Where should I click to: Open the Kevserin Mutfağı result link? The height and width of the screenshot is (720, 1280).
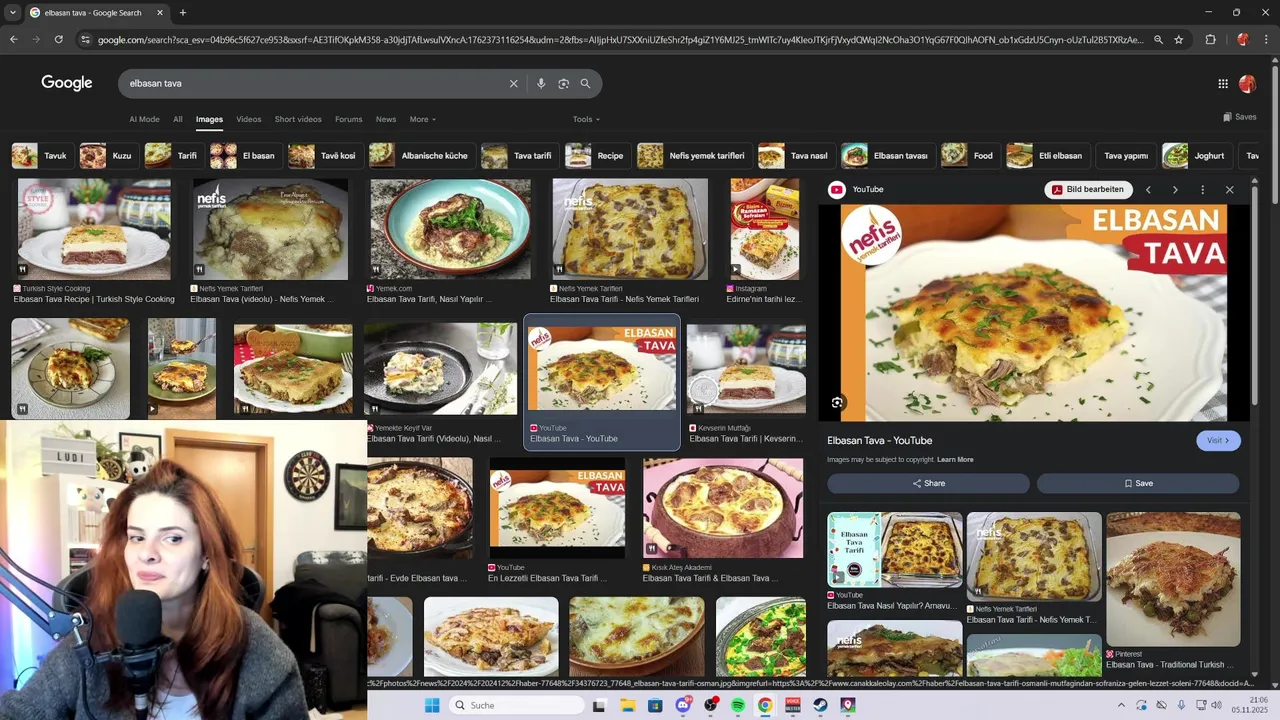[x=745, y=439]
